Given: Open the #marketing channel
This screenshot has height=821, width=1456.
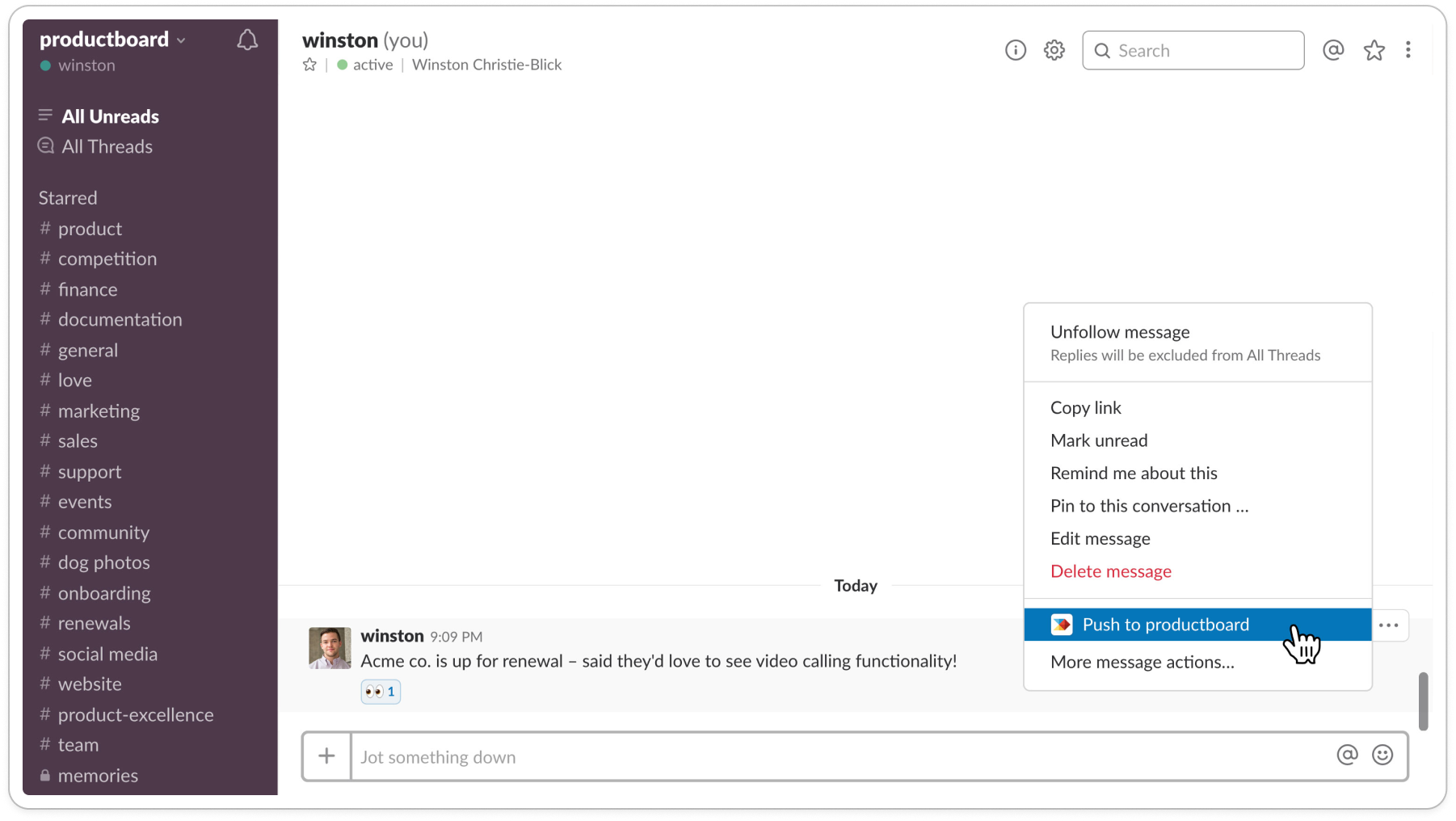Looking at the screenshot, I should coord(90,410).
